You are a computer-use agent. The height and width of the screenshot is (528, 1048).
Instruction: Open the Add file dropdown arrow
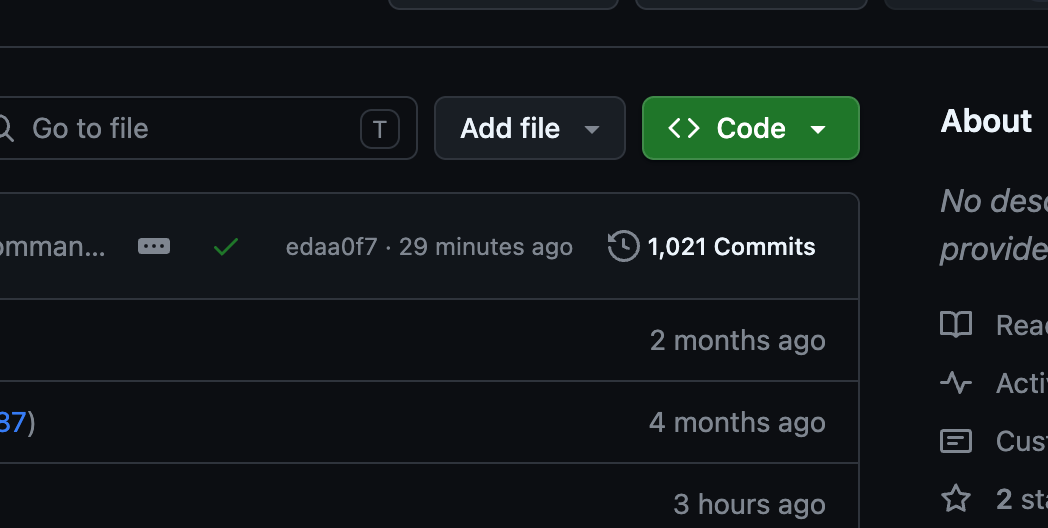(x=592, y=129)
